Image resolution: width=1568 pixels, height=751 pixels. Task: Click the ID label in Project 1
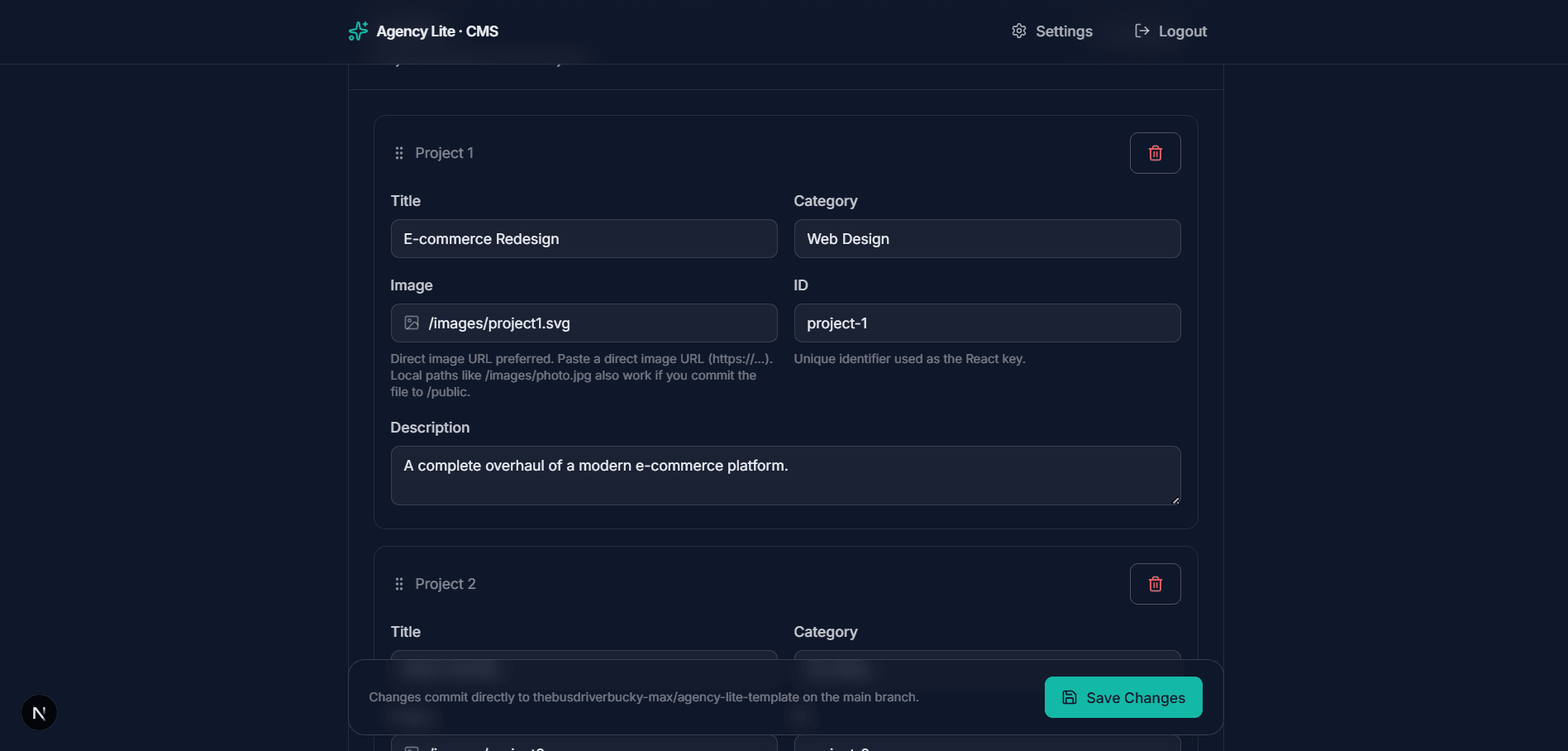pyautogui.click(x=801, y=285)
